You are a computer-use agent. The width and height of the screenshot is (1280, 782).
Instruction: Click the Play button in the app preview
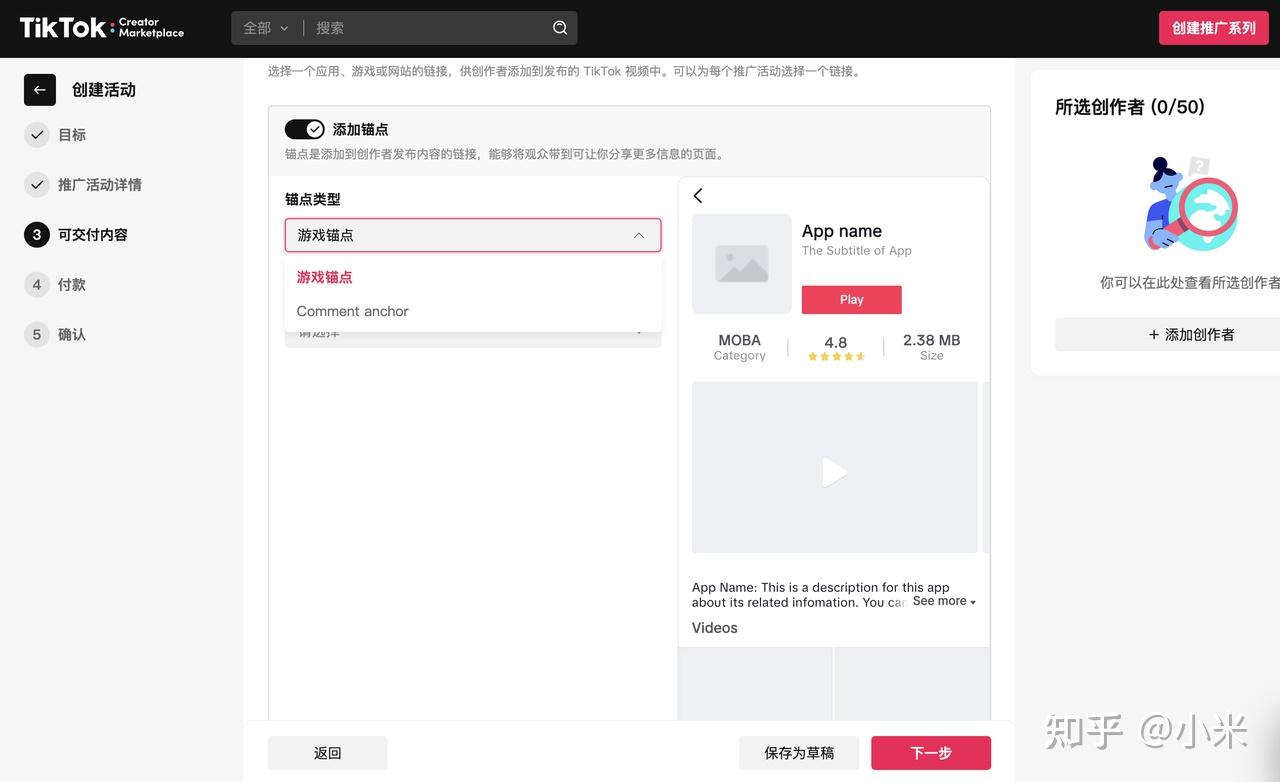(x=851, y=299)
